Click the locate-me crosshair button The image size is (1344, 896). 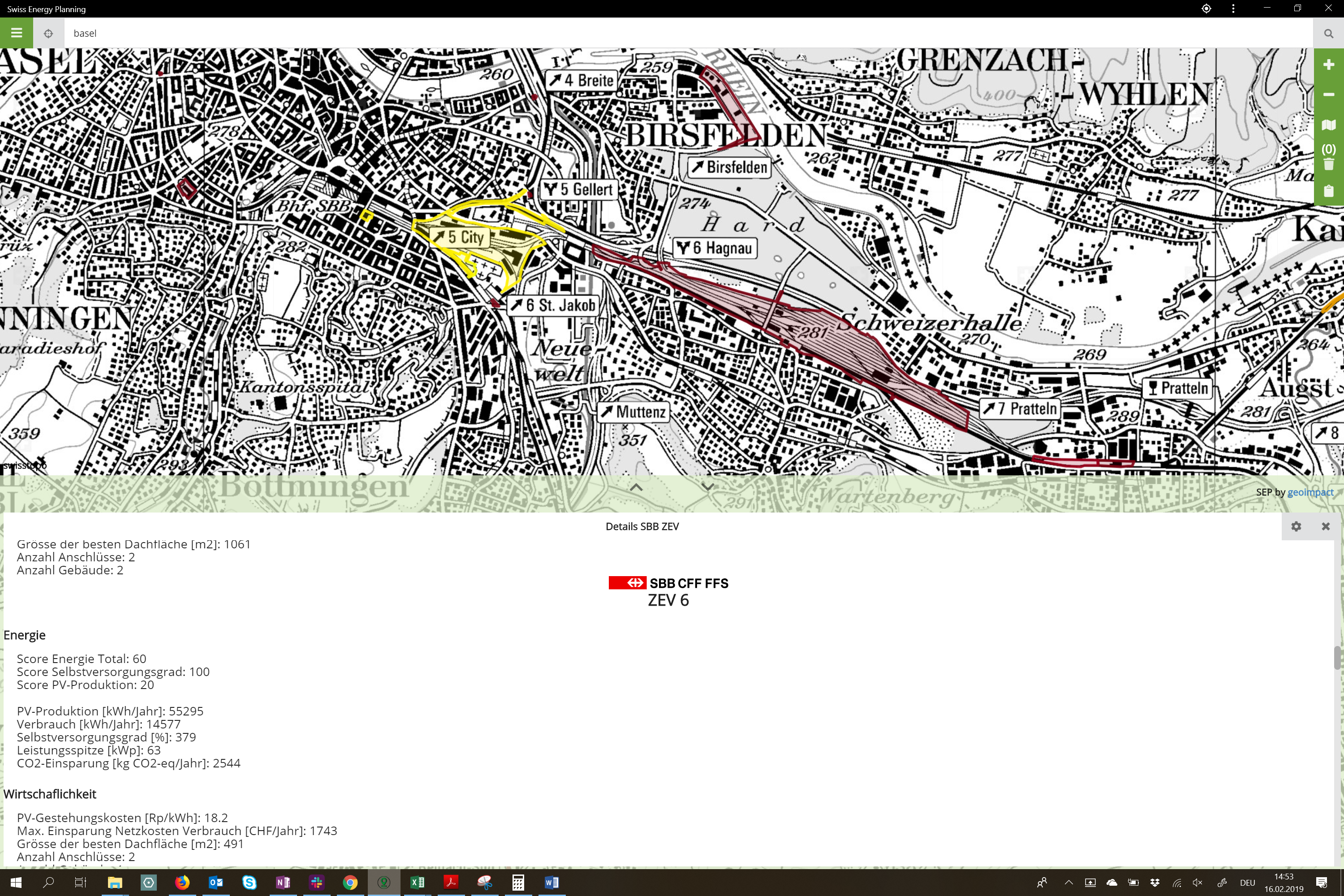(x=48, y=33)
